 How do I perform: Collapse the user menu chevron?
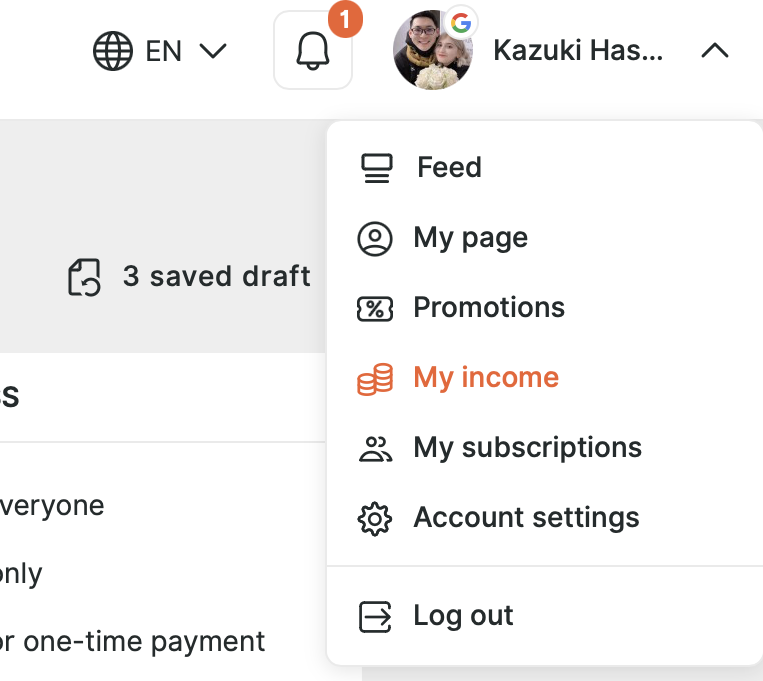tap(715, 51)
